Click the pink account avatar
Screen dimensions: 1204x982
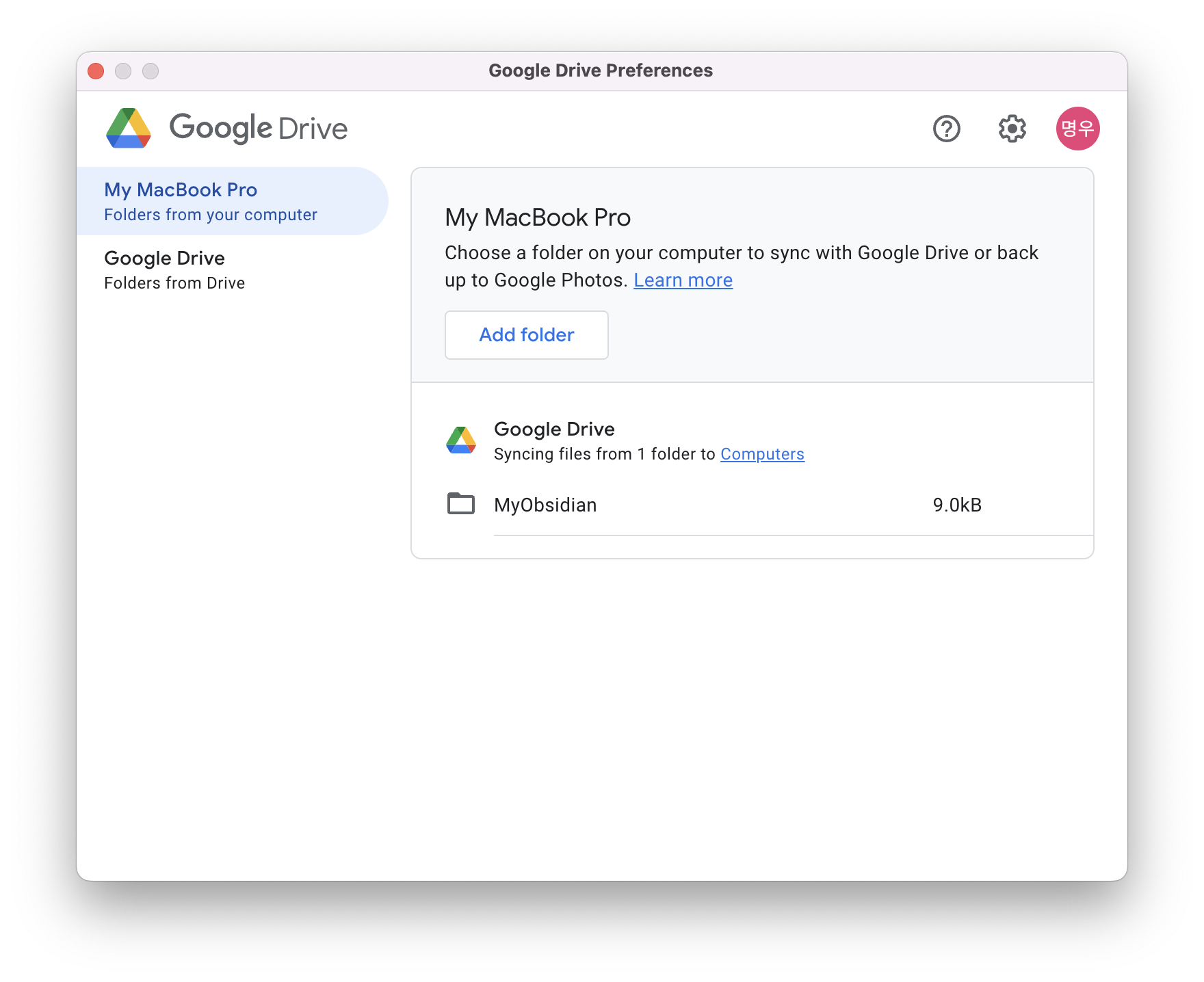(x=1077, y=129)
